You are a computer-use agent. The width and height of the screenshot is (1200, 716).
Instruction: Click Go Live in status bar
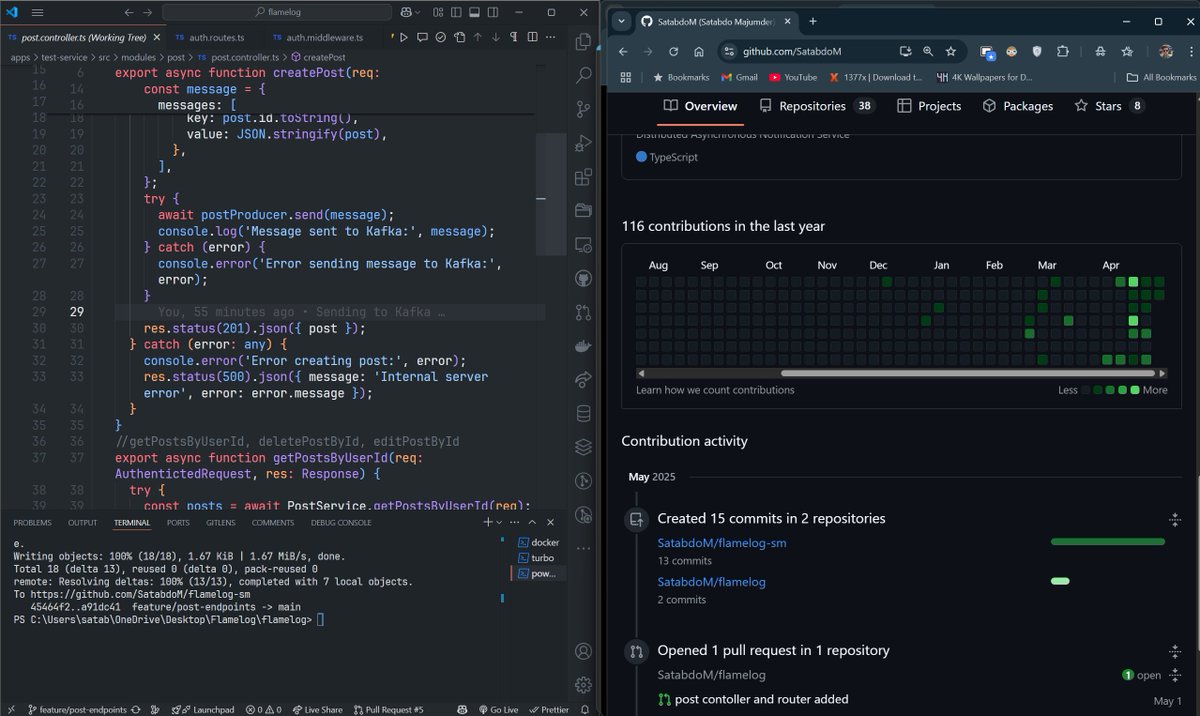[498, 709]
